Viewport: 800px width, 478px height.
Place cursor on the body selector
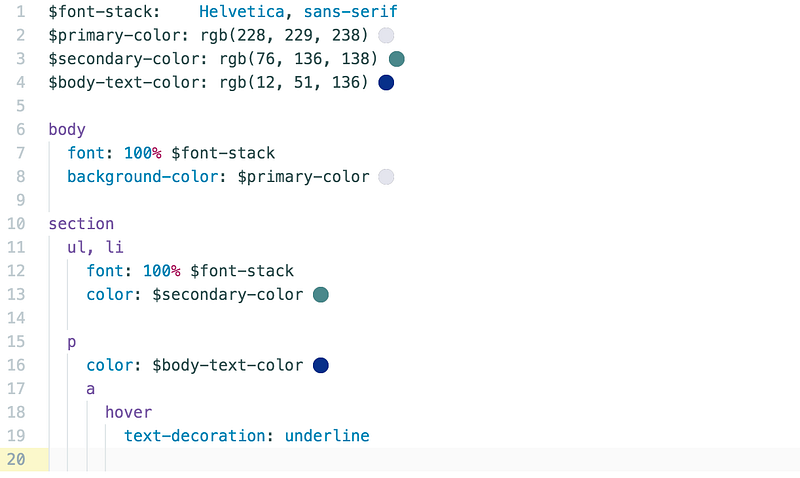(67, 130)
